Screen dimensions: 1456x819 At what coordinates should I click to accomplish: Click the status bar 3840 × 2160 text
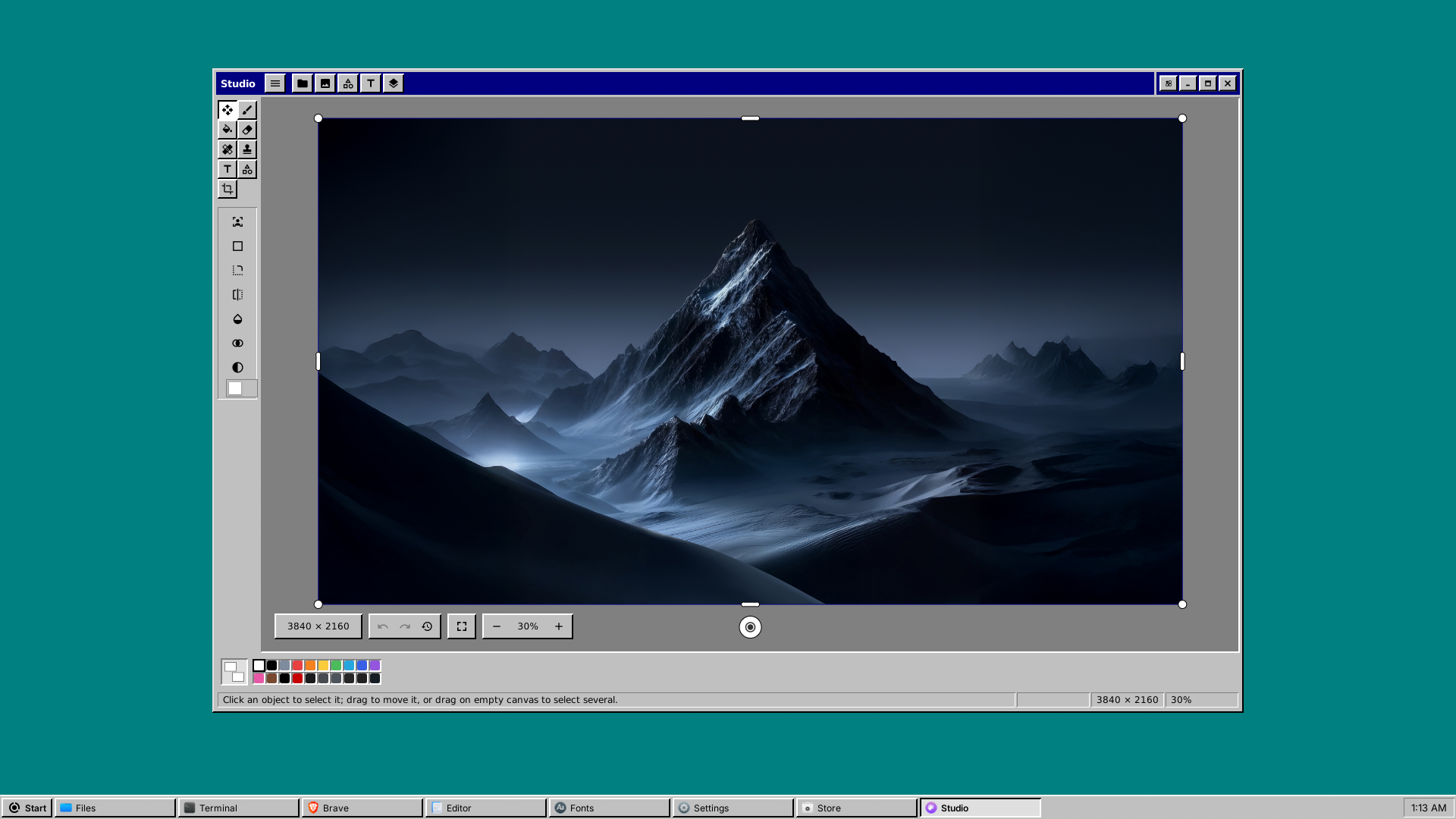1128,700
